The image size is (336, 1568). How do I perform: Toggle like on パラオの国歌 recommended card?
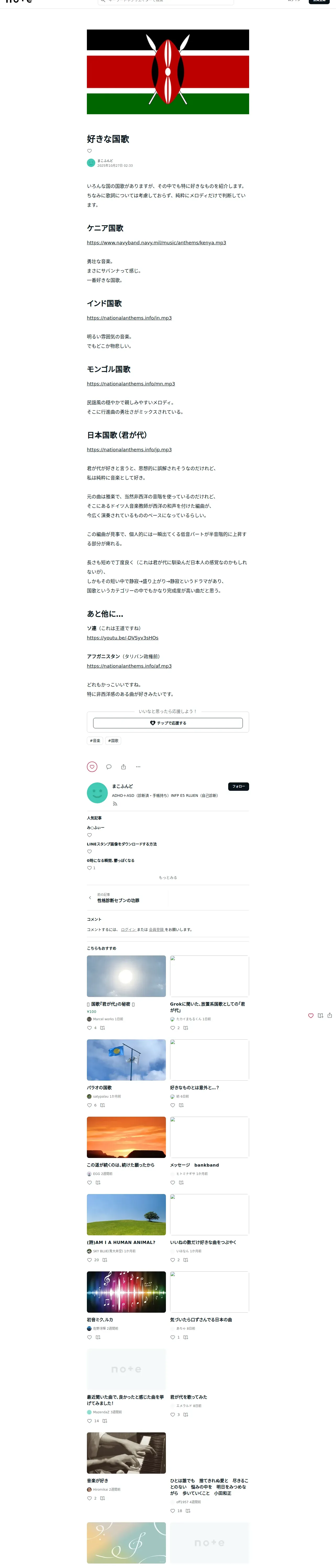coord(89,1105)
